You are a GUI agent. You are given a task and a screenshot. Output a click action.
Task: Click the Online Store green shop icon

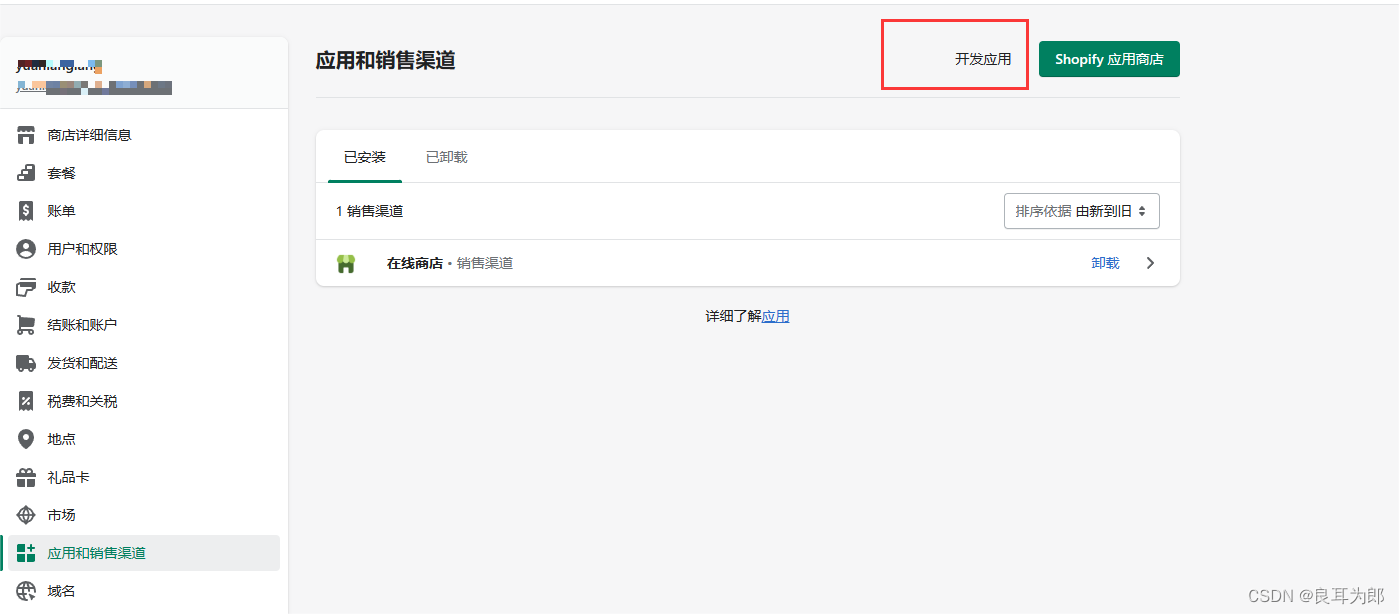tap(346, 264)
